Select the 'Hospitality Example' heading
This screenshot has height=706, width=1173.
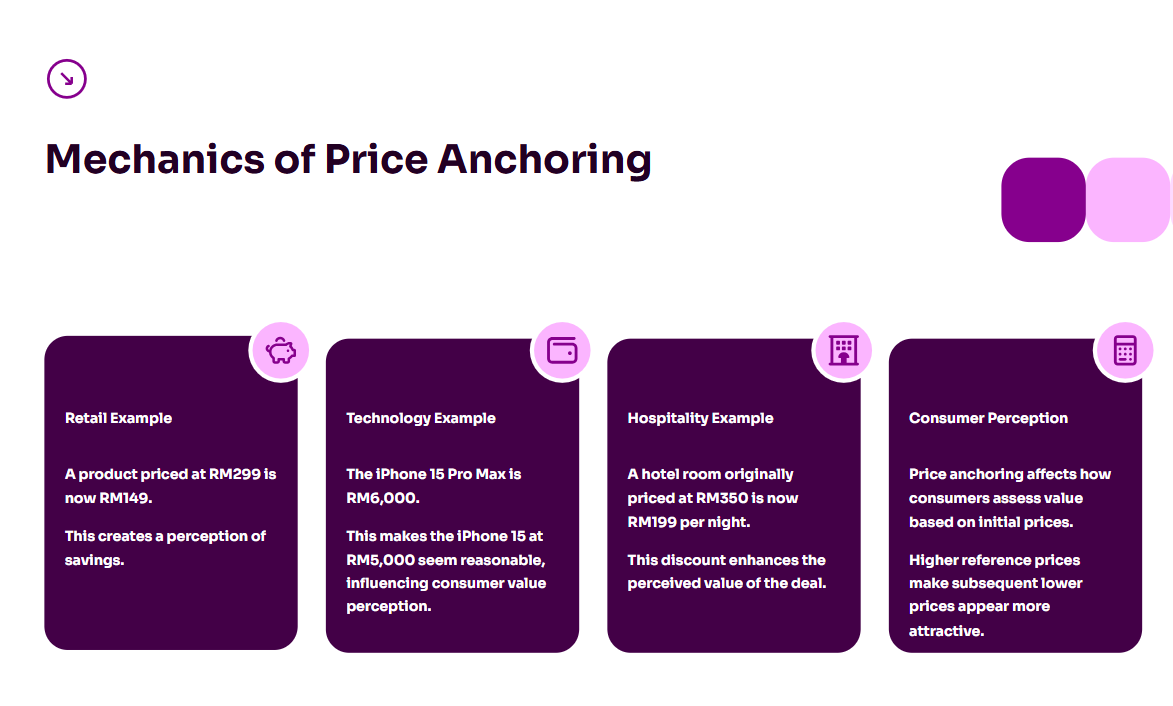coord(700,418)
